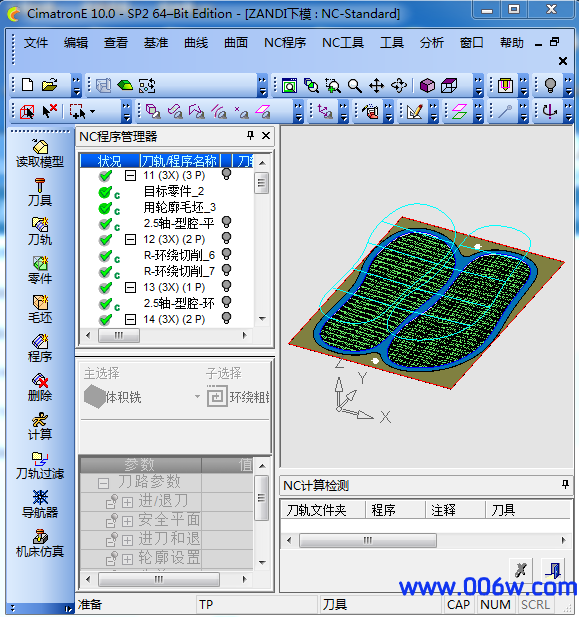Click the 读取模型 (read model) icon

click(x=40, y=154)
